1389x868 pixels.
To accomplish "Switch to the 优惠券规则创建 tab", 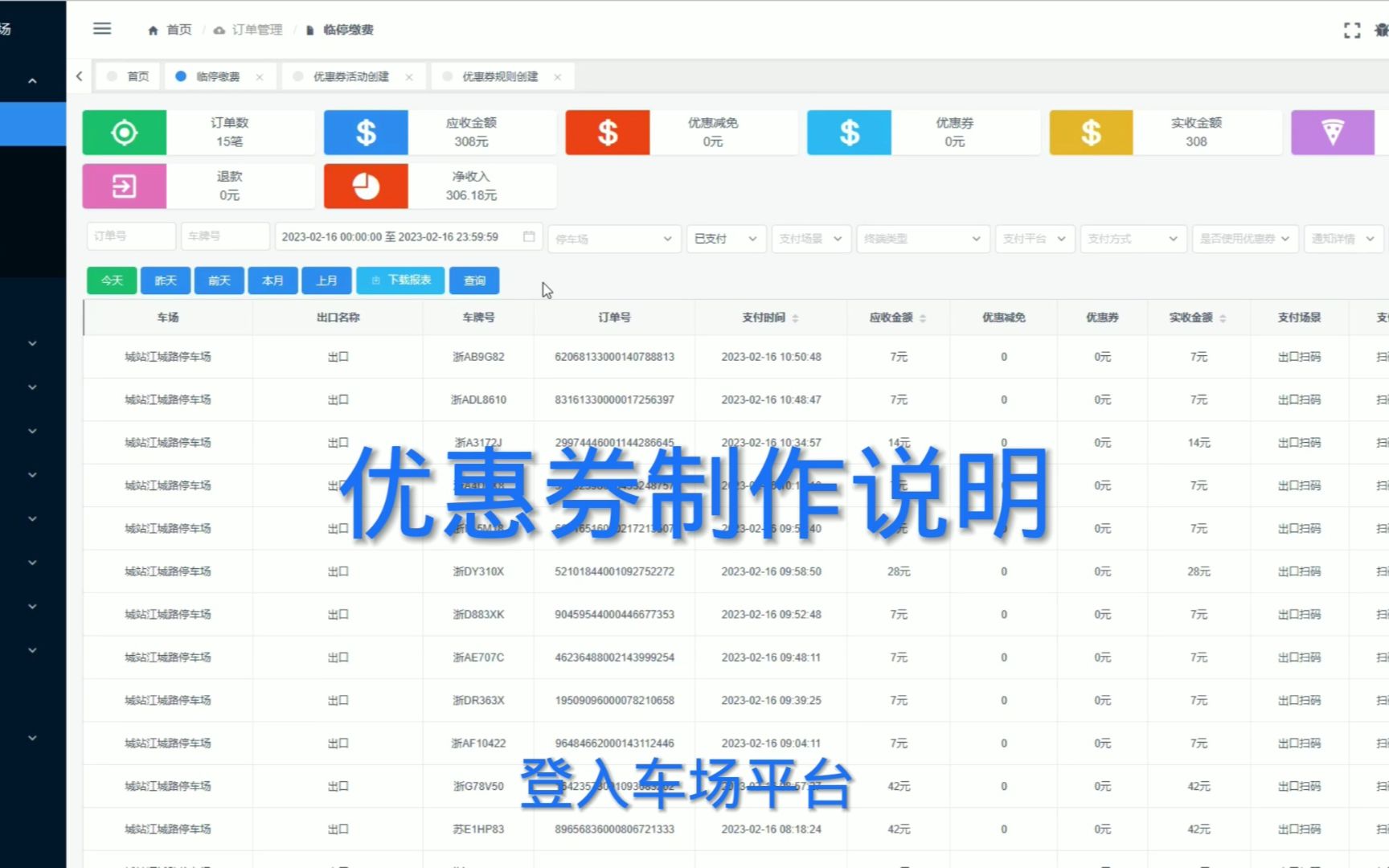I will click(501, 76).
